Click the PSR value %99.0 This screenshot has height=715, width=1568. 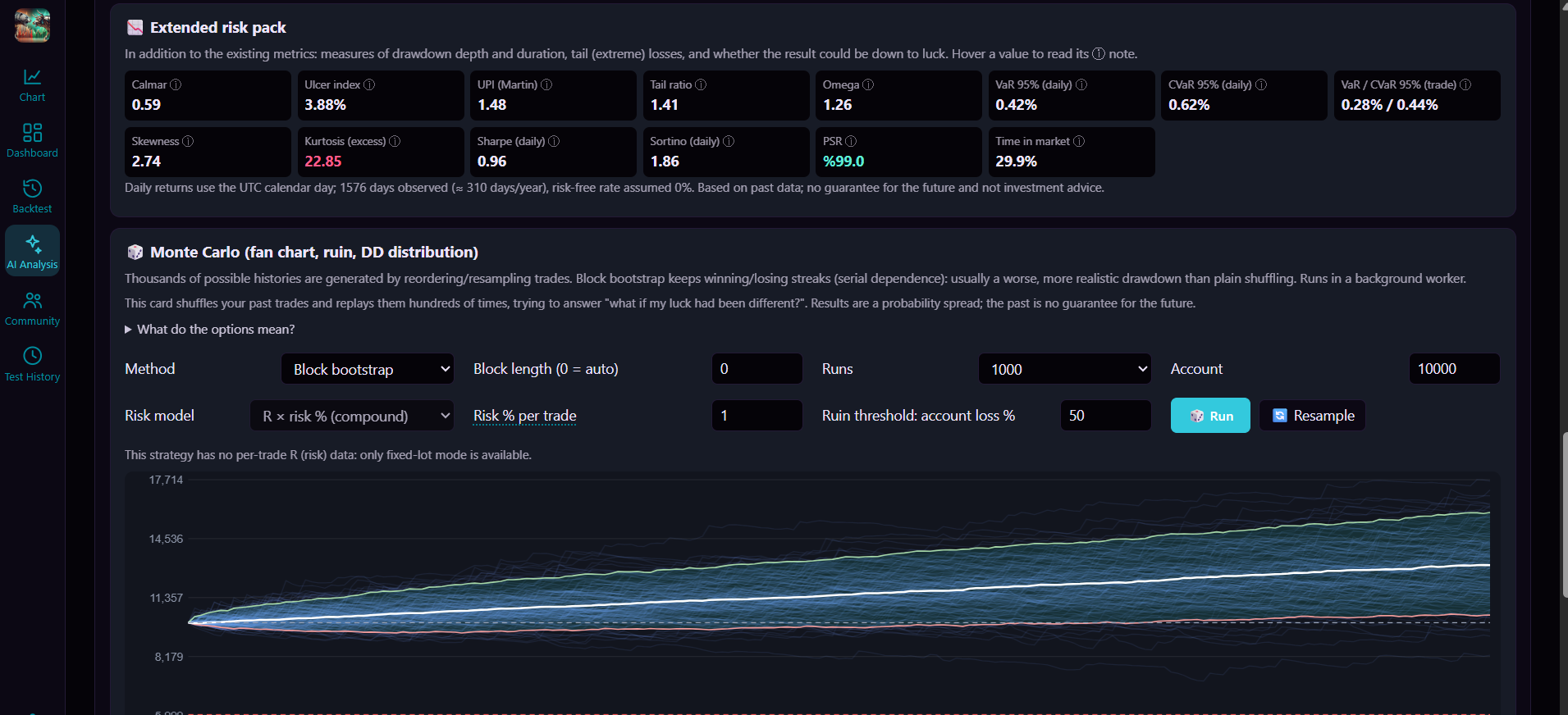[843, 162]
